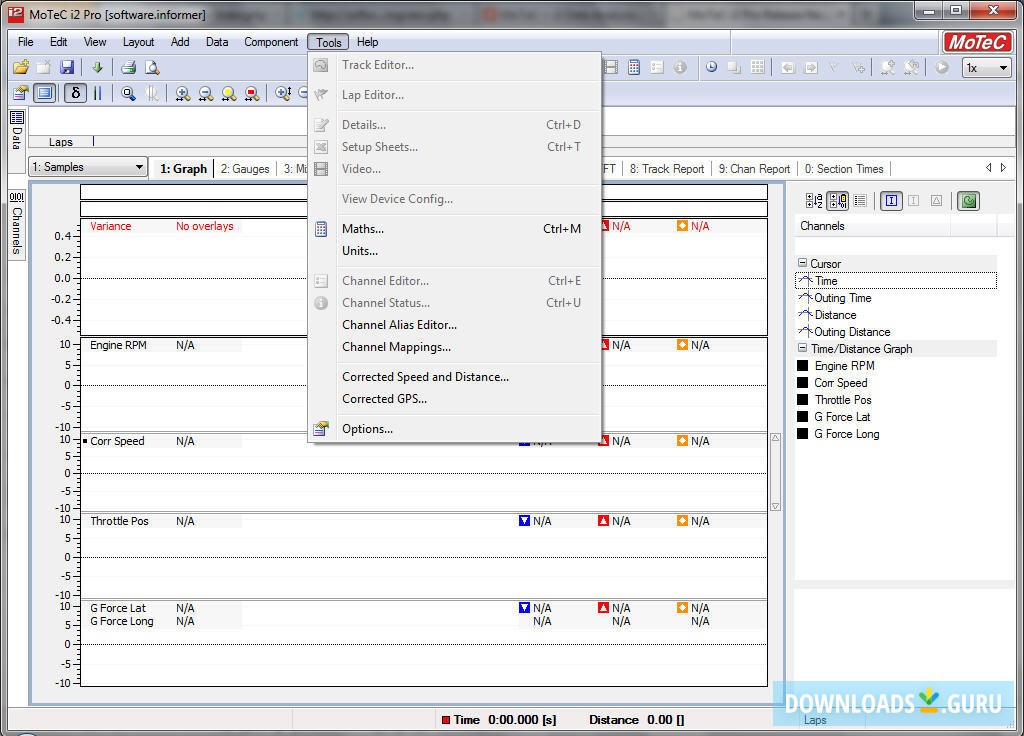Click the sort channels by type icon
Viewport: 1024px width, 736px height.
838,200
